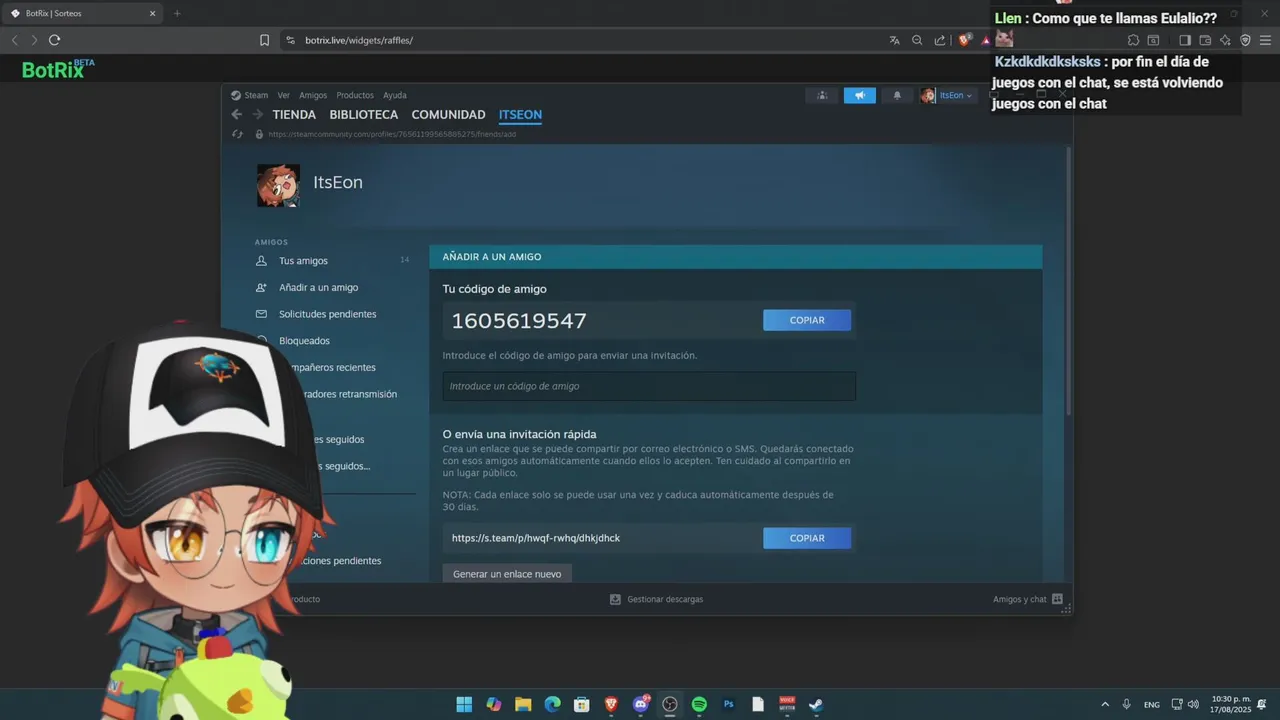Open the Leo AI sparkle icon
This screenshot has width=1280, height=720.
tap(1225, 40)
